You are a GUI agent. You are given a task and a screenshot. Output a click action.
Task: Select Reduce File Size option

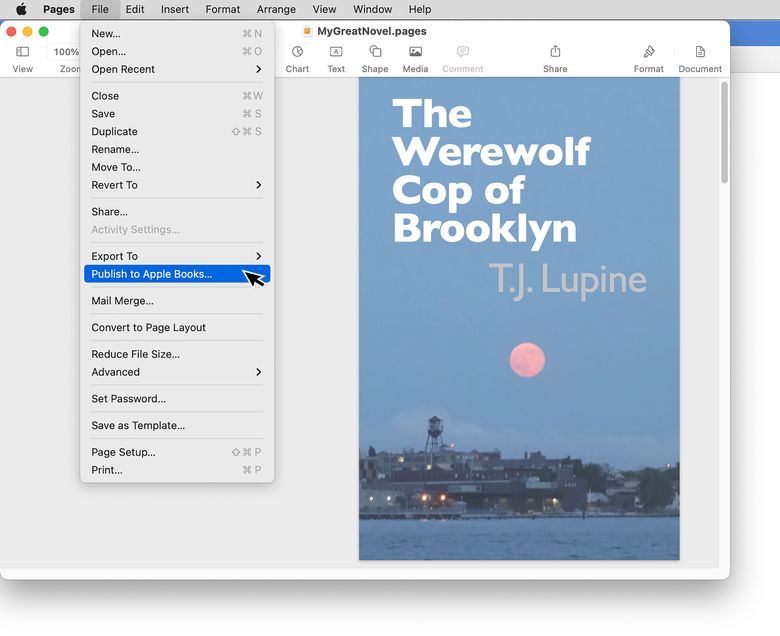pyautogui.click(x=135, y=354)
